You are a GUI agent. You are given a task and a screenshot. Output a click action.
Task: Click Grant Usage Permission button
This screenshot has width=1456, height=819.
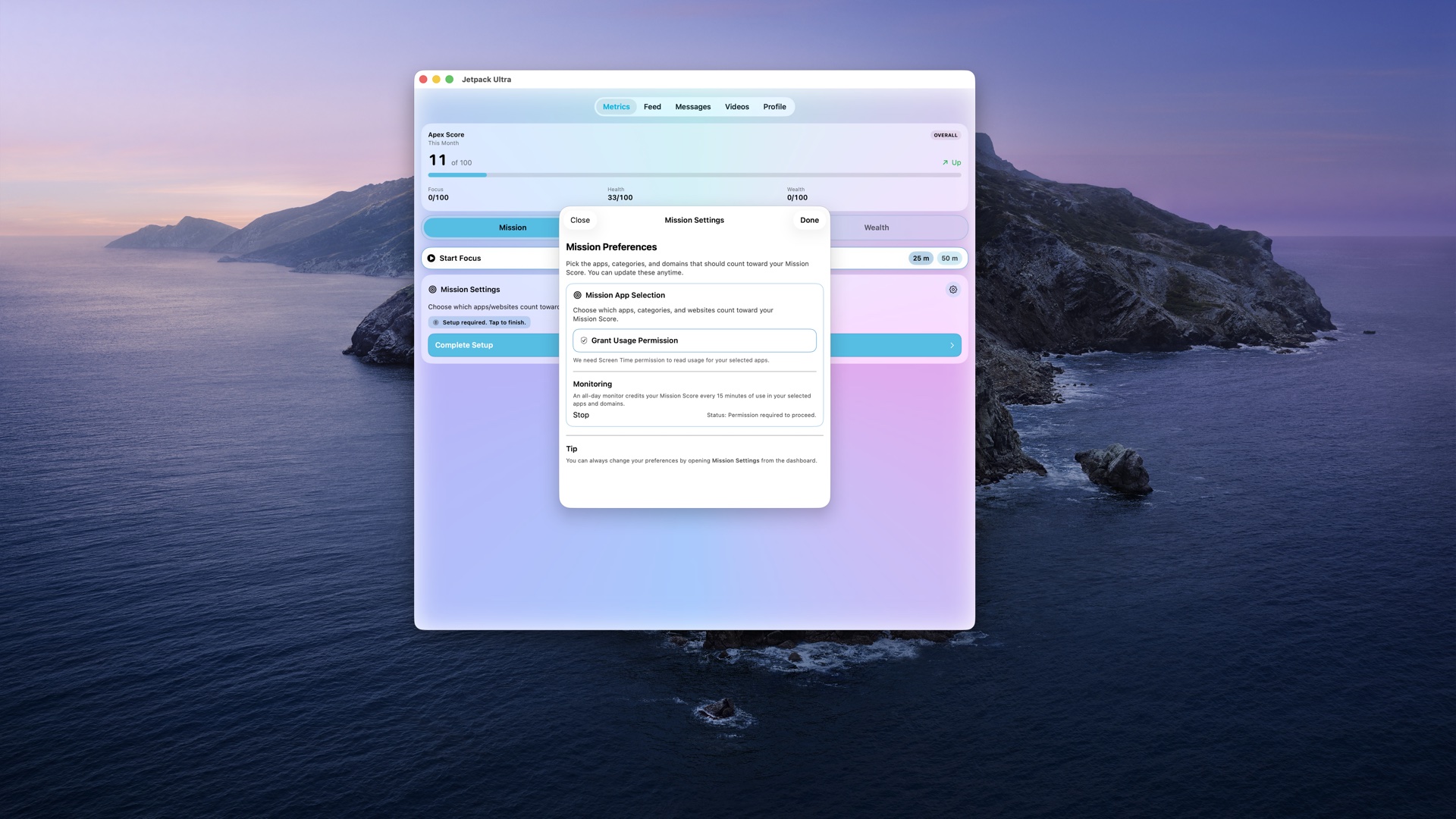tap(695, 340)
